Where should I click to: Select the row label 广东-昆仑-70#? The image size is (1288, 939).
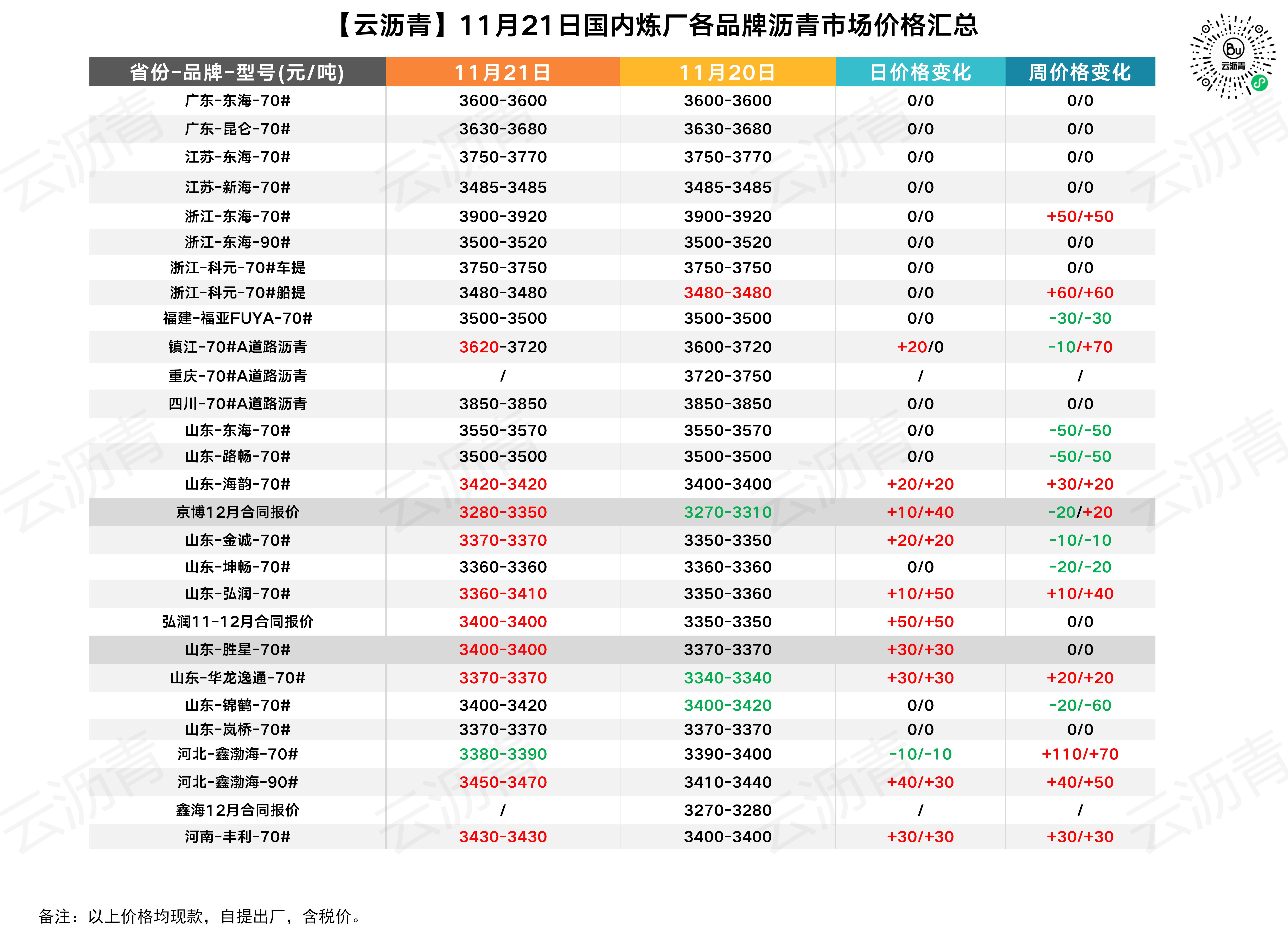pyautogui.click(x=237, y=129)
